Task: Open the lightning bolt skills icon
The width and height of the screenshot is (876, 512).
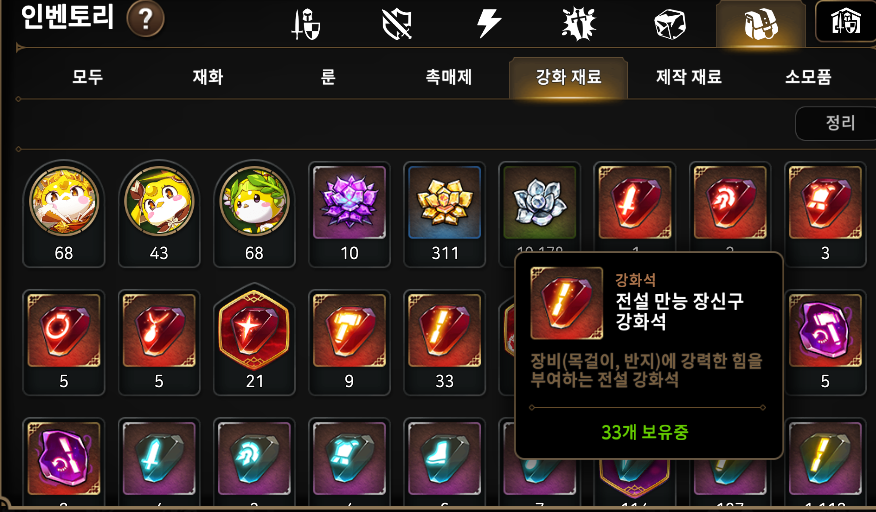Action: [488, 23]
